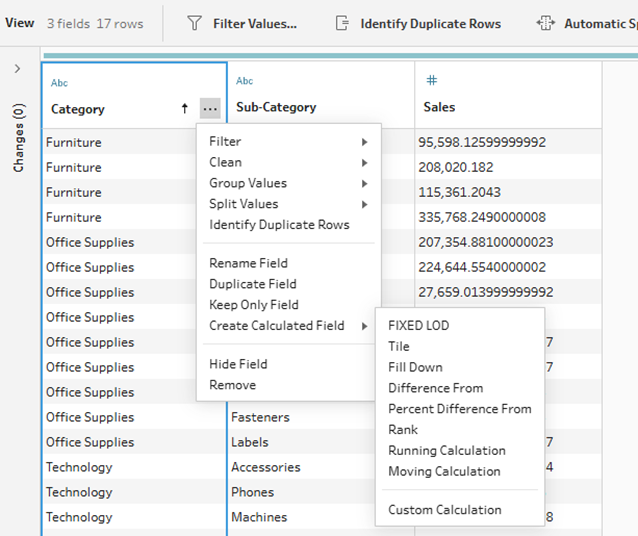The height and width of the screenshot is (536, 638).
Task: Choose Duplicate Field menu option
Action: [x=252, y=284]
